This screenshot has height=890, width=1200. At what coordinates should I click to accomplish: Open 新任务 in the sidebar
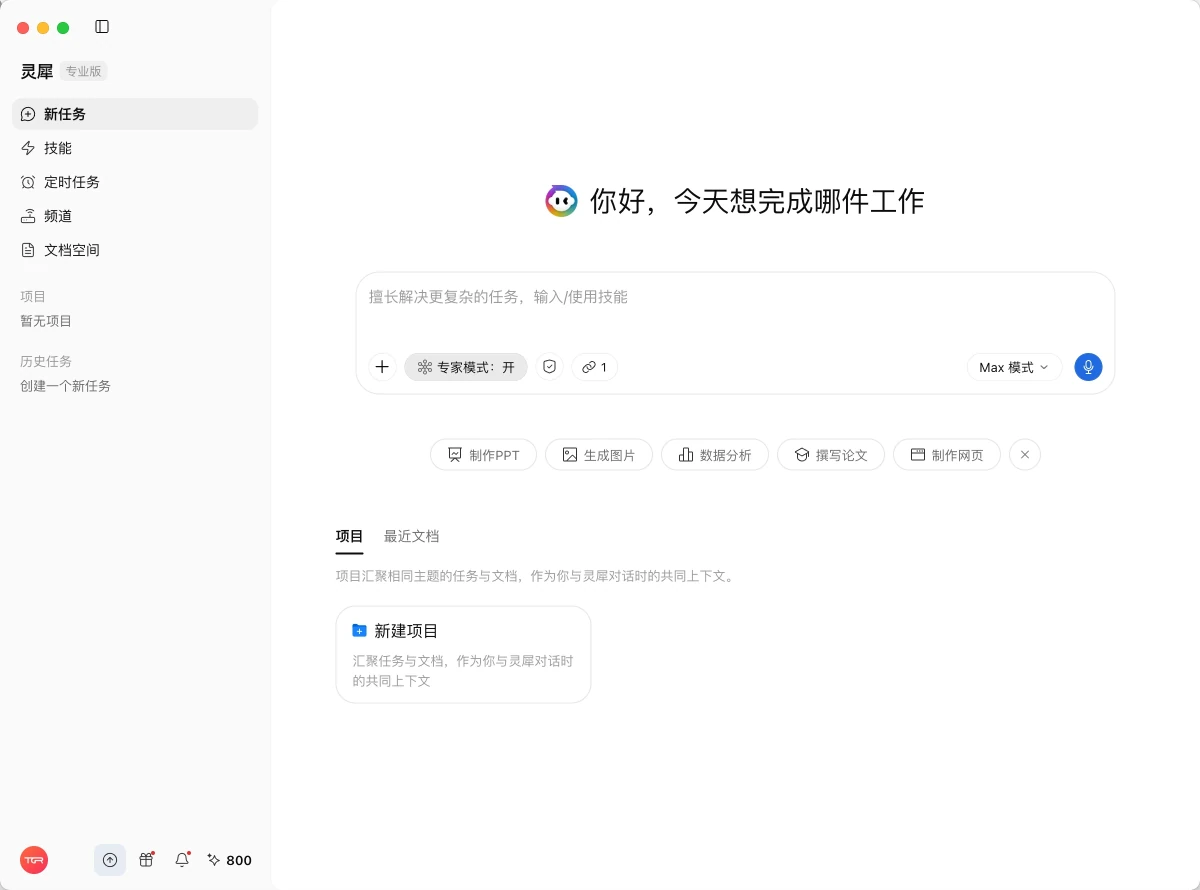135,114
